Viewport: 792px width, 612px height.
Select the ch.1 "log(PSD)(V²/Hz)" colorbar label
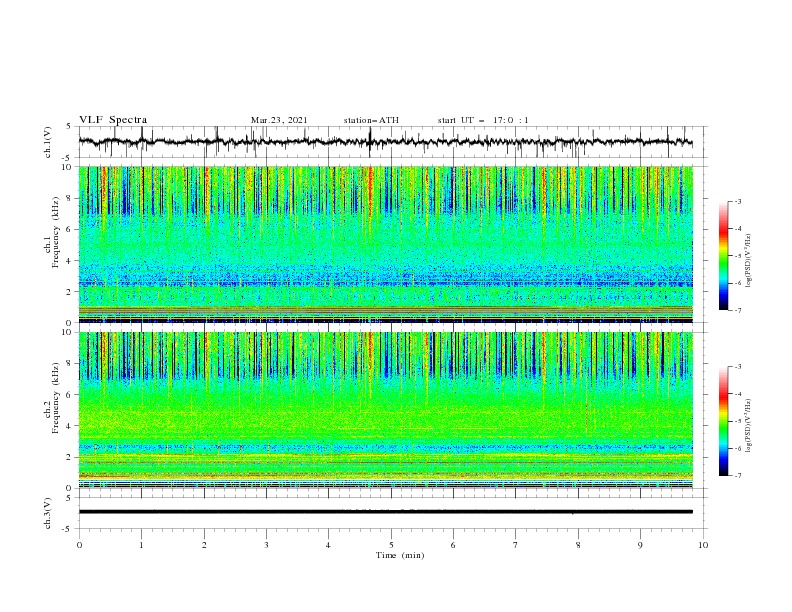point(749,261)
